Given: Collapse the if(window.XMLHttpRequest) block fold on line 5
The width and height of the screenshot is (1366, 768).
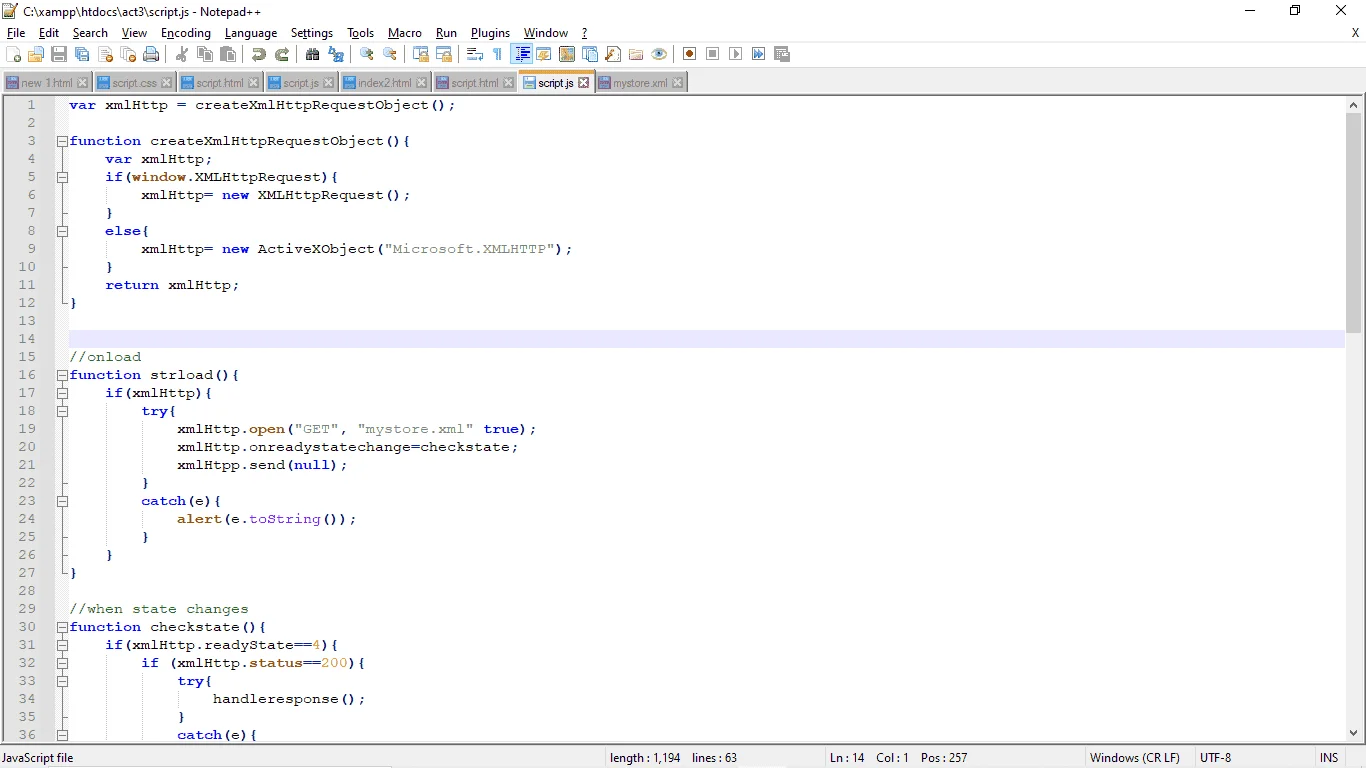Looking at the screenshot, I should pyautogui.click(x=62, y=177).
